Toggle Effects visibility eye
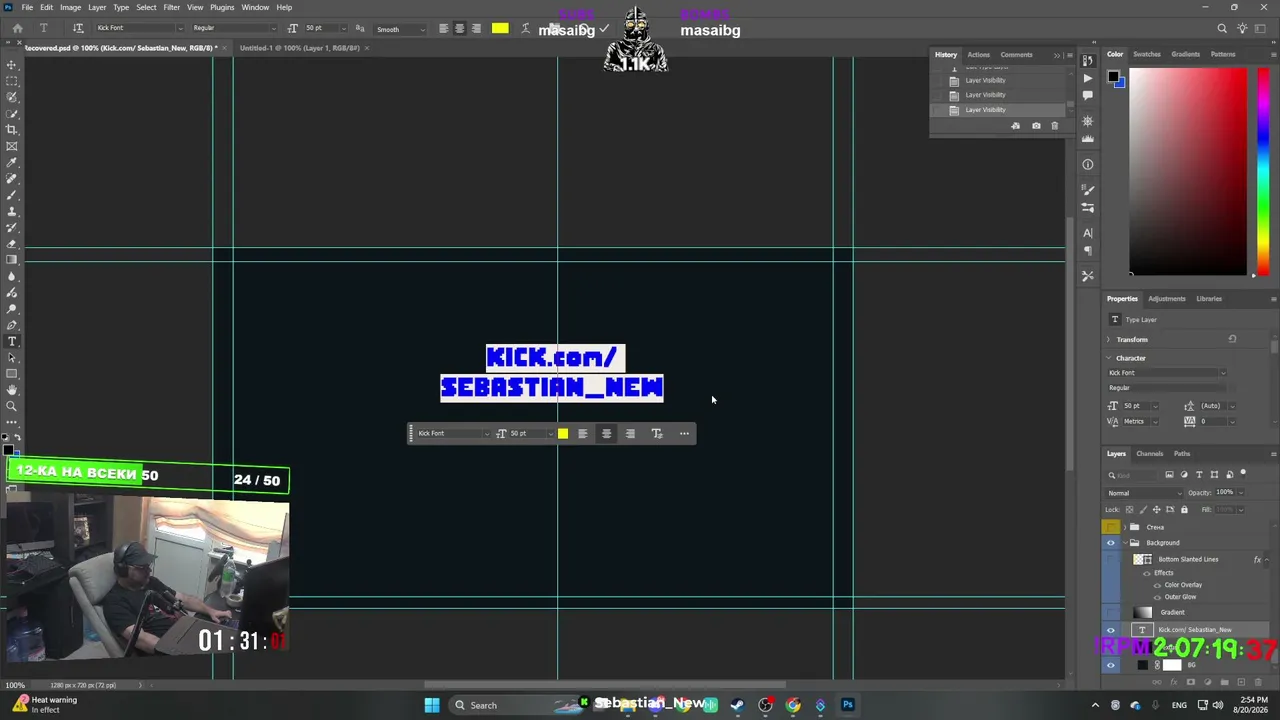This screenshot has width=1280, height=720. (1146, 573)
